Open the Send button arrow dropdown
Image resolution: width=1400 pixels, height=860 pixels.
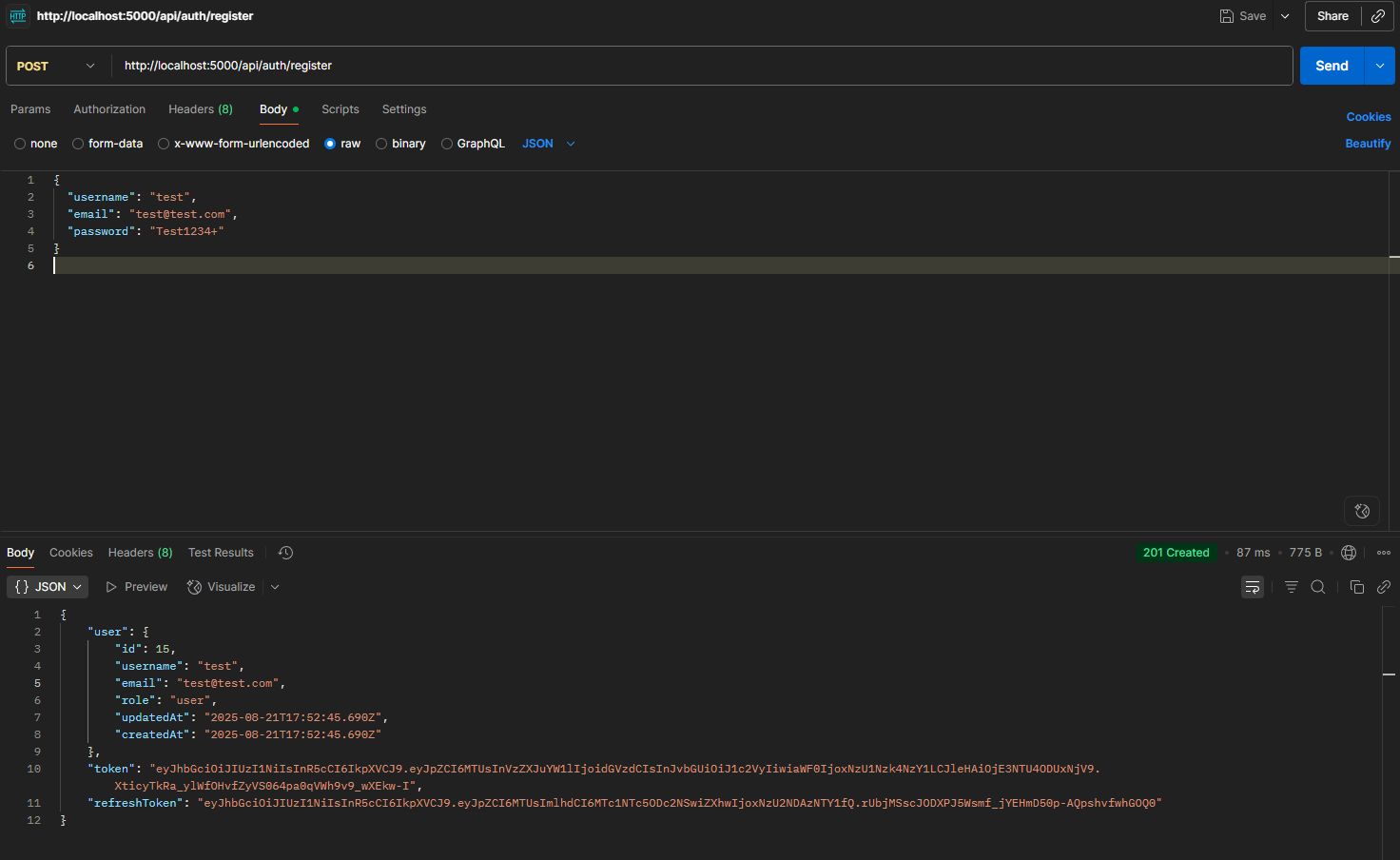1379,66
